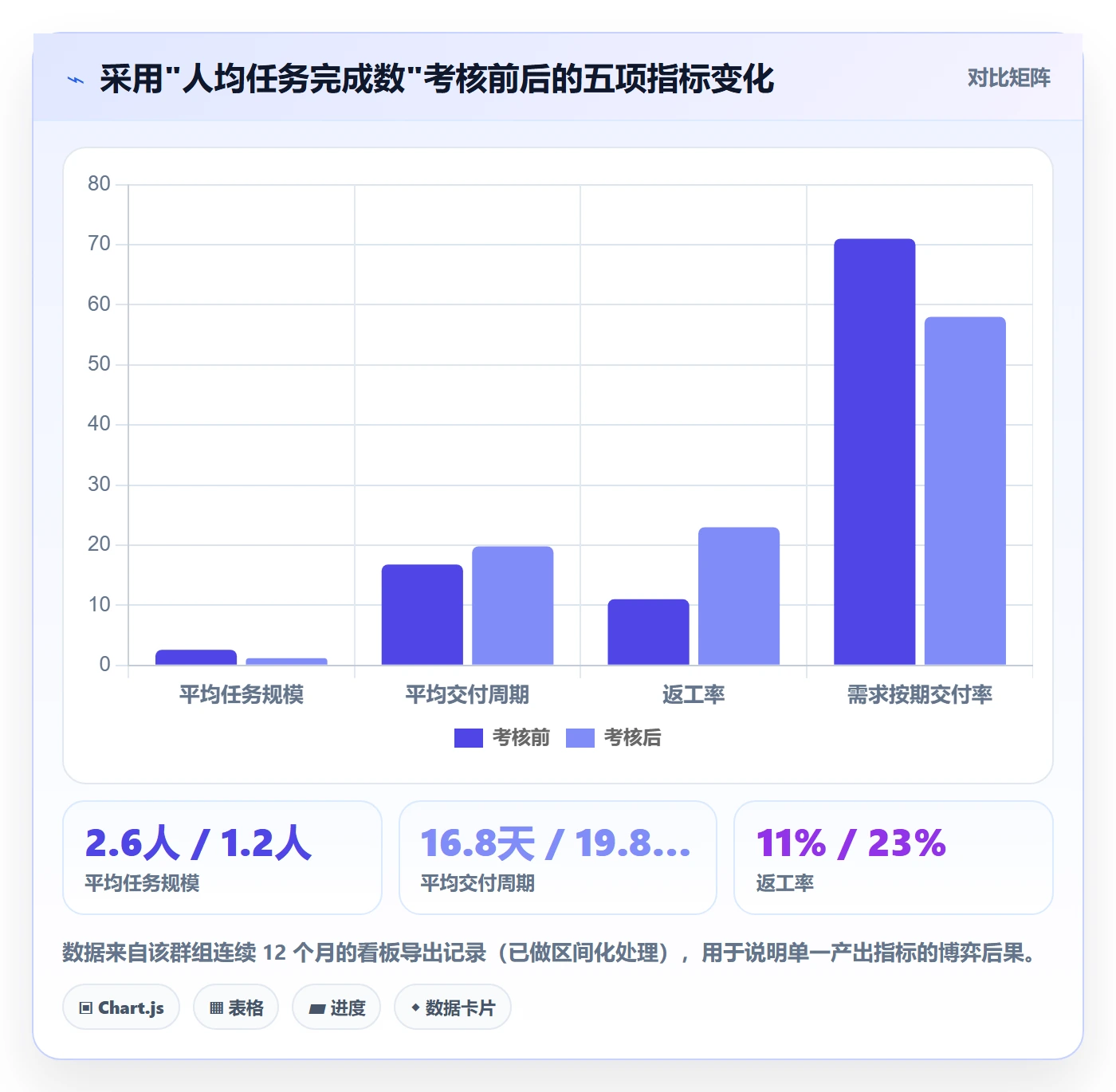Click the 对比矩阵 label in the header
This screenshot has width=1116, height=1092.
tap(1008, 78)
